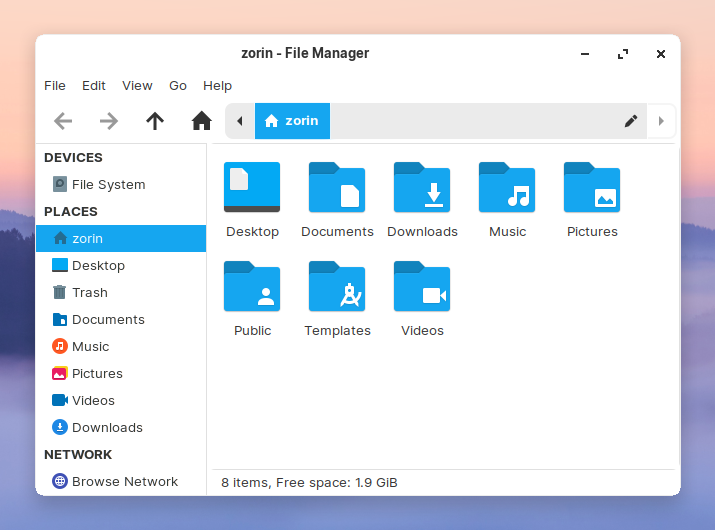Open the Music folder icon
Viewport: 715px width, 530px height.
(x=507, y=188)
